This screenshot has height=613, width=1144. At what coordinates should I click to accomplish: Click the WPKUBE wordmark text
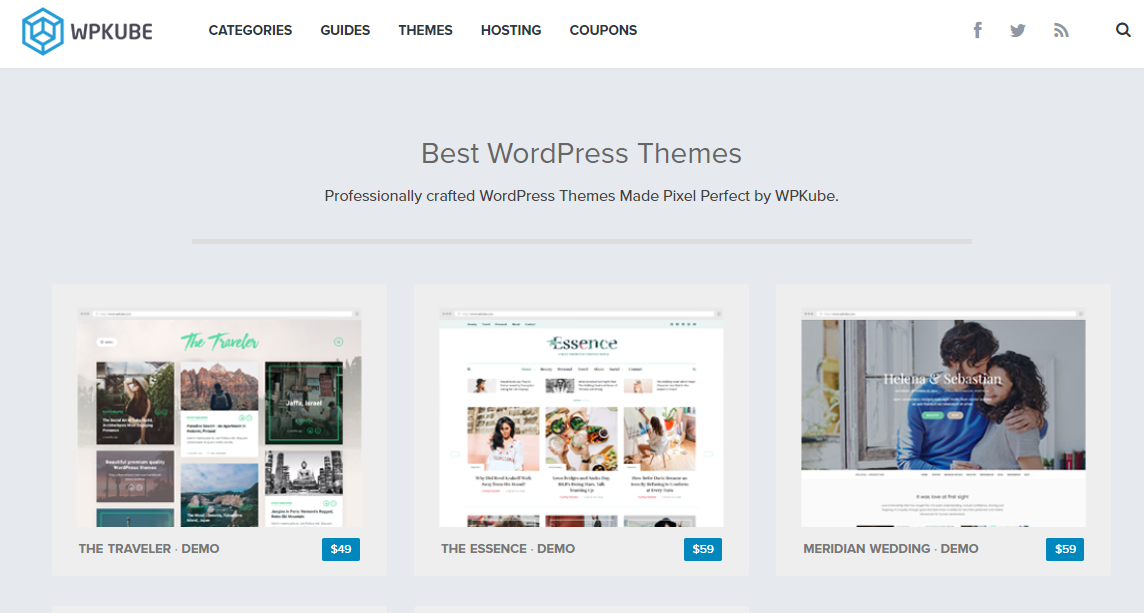[112, 31]
